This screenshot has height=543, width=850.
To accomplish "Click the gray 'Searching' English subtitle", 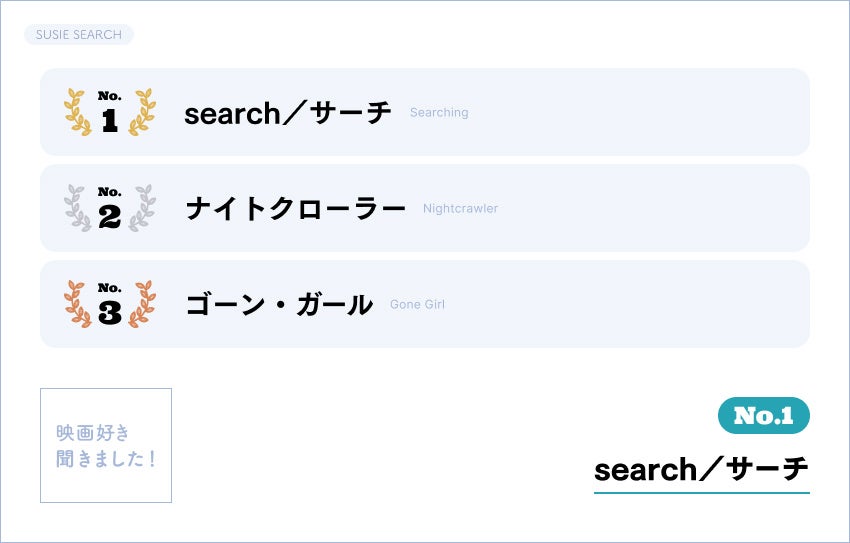I will [x=439, y=113].
